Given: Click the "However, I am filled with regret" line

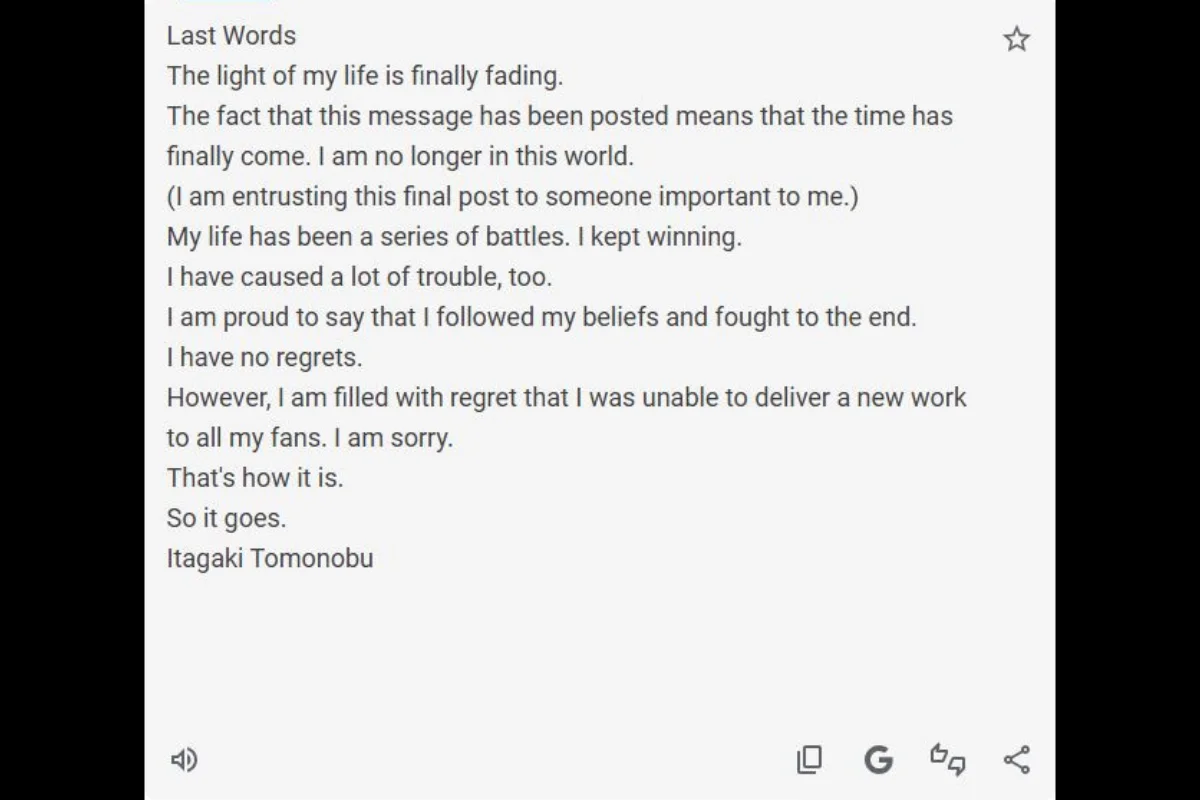Looking at the screenshot, I should 566,397.
